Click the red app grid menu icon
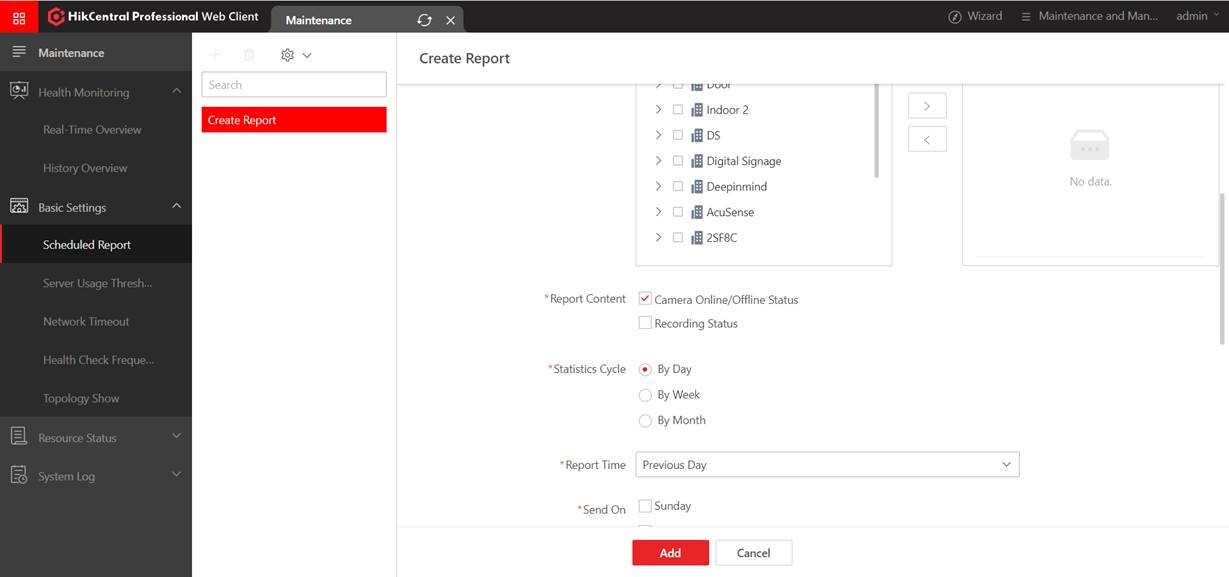This screenshot has width=1229, height=577. coord(19,17)
